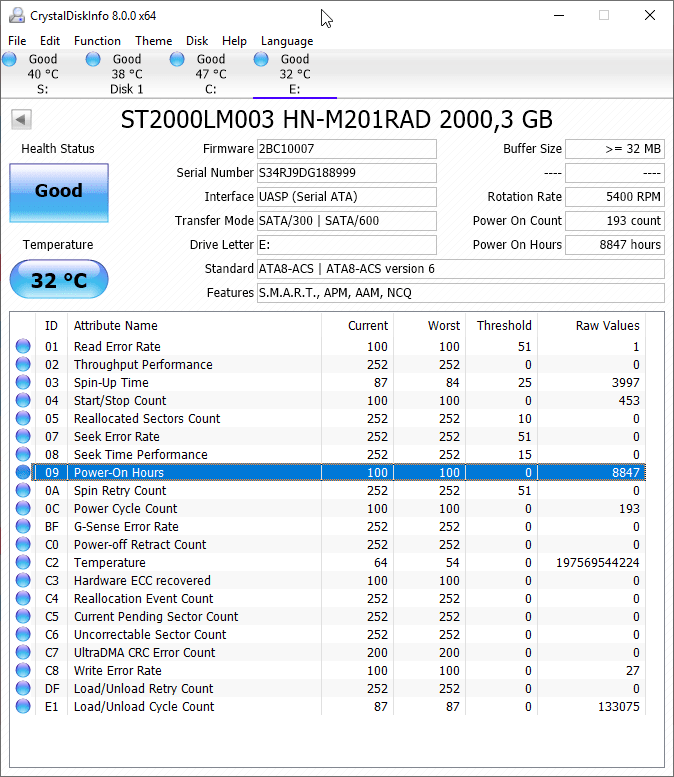Viewport: 674px width, 777px height.
Task: Click raw value 197569544224 in Temperature row
Action: coord(598,562)
